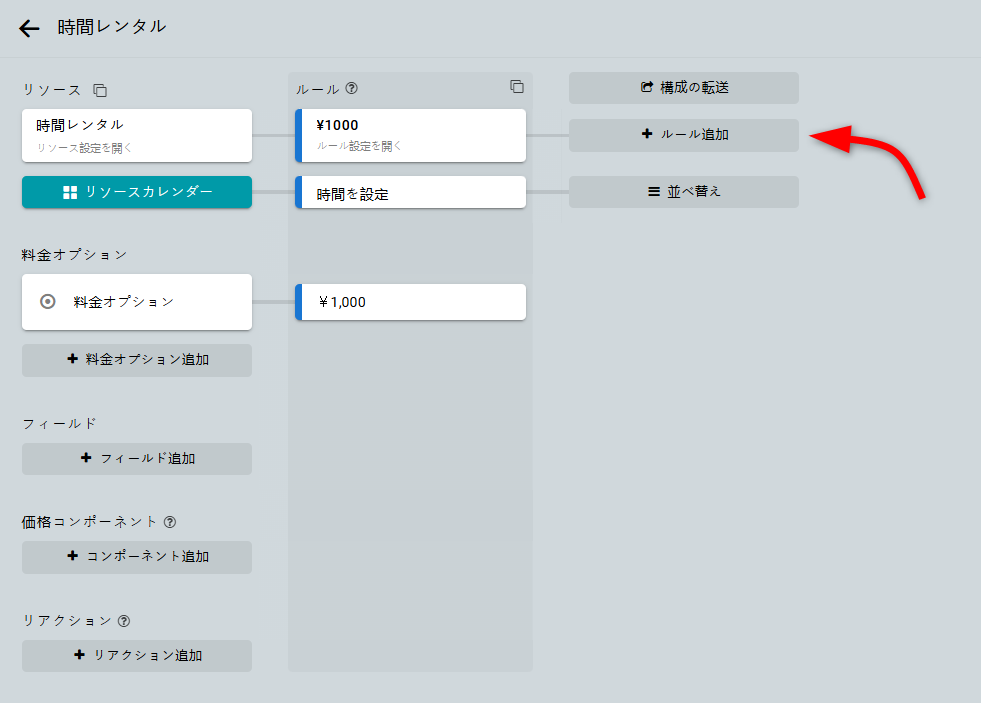
Task: Open the リソースカレンダー button
Action: [137, 192]
